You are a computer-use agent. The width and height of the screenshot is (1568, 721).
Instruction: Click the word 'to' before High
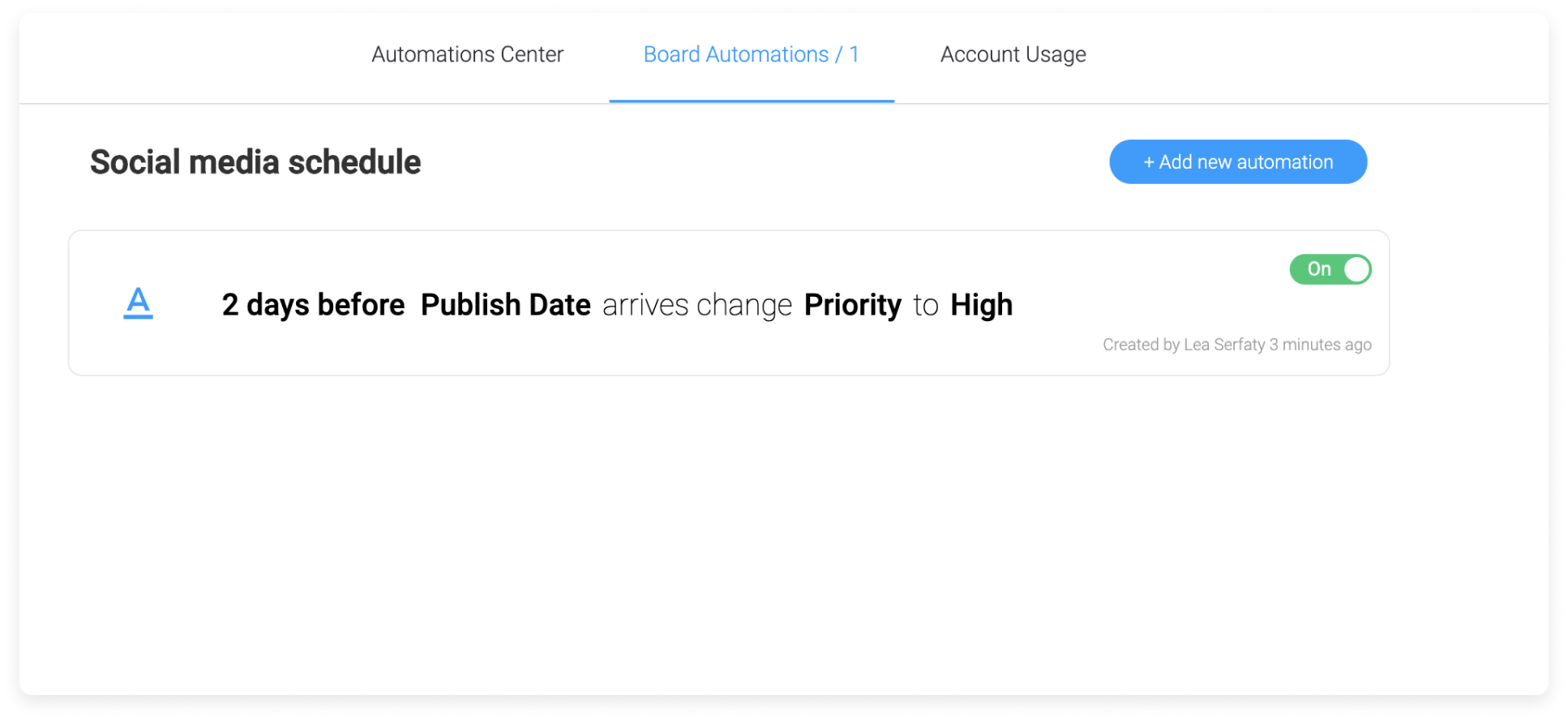click(x=925, y=307)
